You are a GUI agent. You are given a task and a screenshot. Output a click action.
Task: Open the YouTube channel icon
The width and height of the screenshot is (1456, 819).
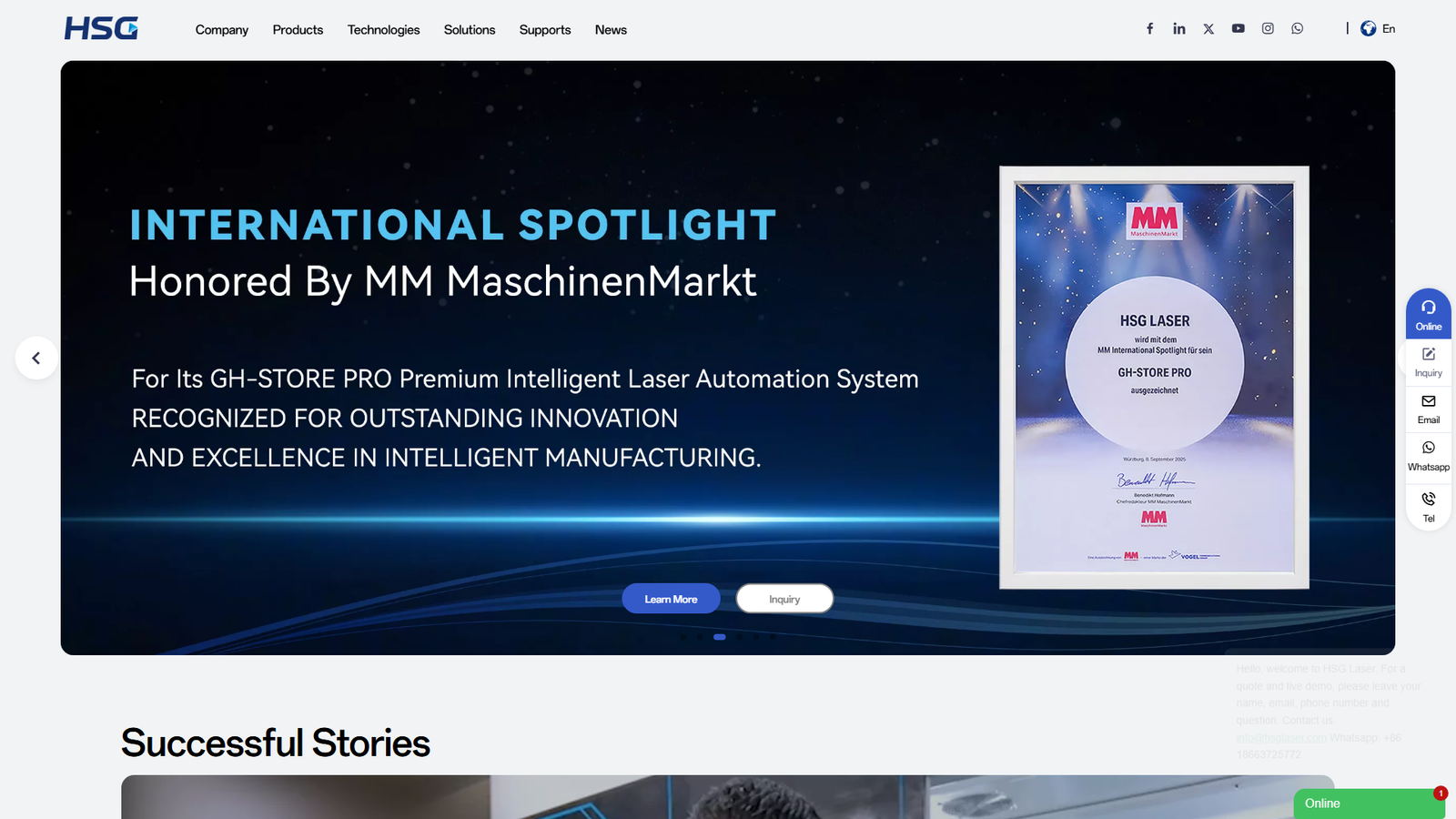click(x=1238, y=29)
